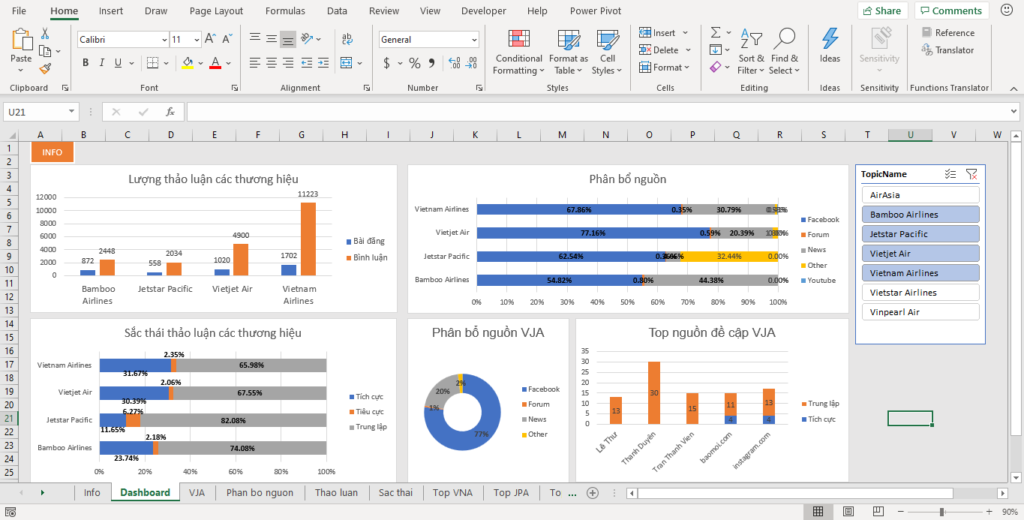Click the Reference button
Viewport: 1024px width, 520px height.
pos(948,33)
